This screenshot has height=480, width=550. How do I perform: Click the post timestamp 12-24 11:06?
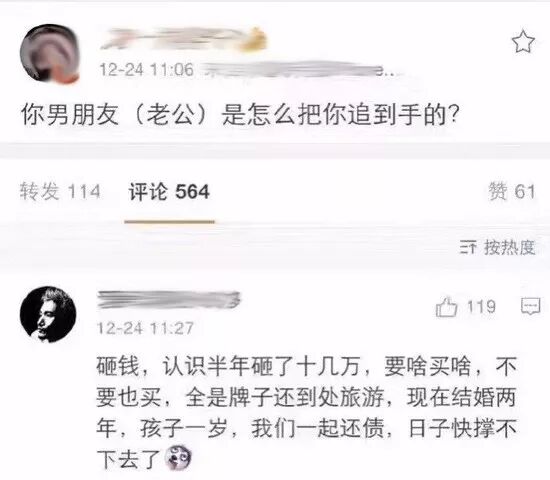(x=146, y=69)
